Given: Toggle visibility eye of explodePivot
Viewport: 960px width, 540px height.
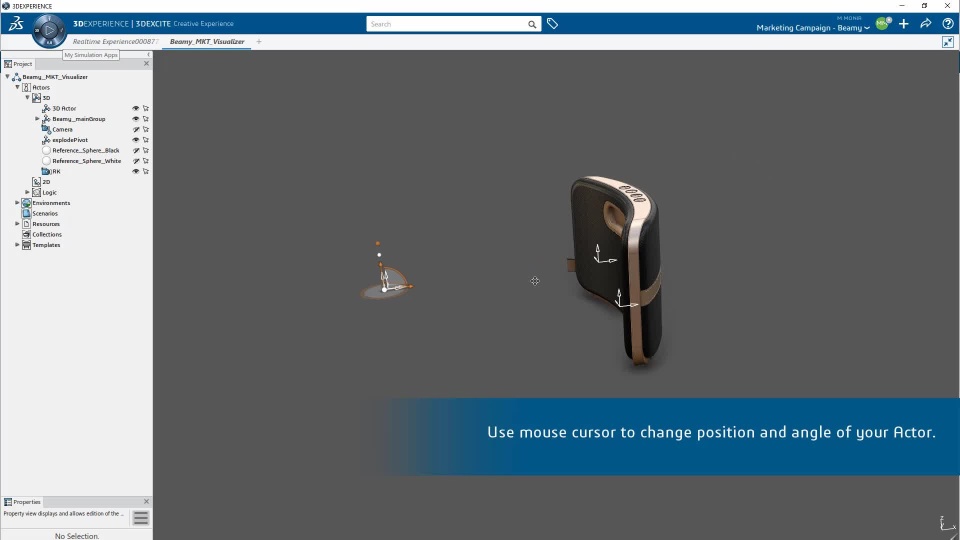Looking at the screenshot, I should (x=136, y=140).
